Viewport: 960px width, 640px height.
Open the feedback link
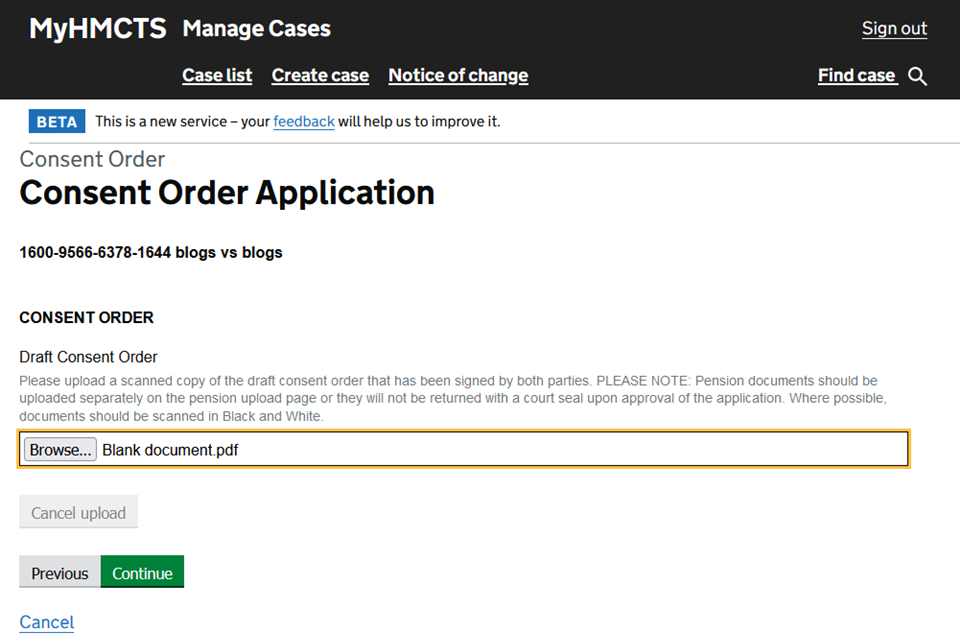tap(304, 122)
